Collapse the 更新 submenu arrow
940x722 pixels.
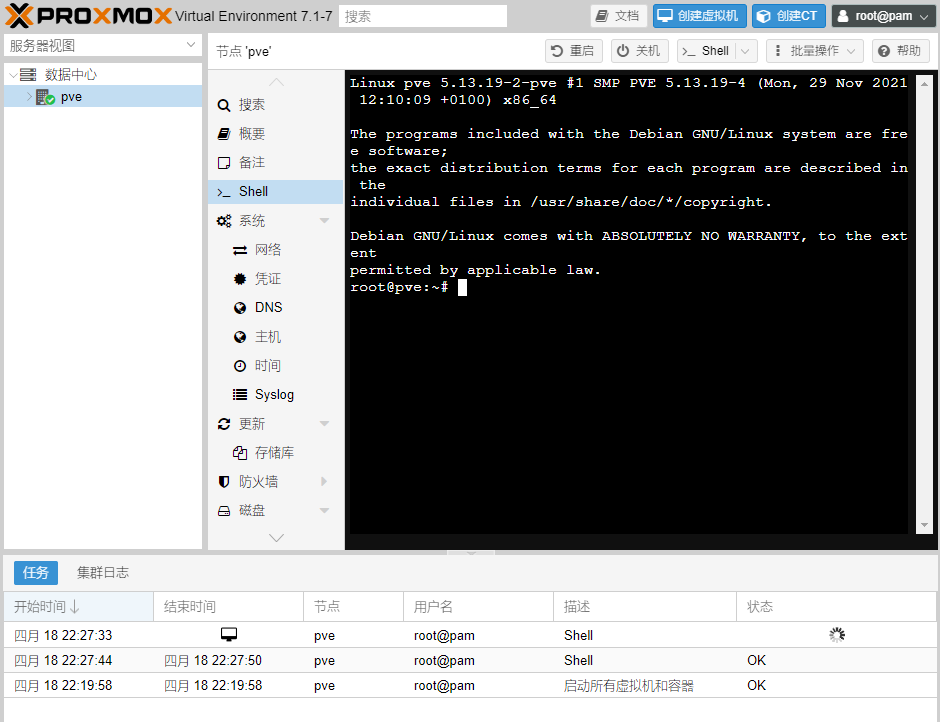324,424
